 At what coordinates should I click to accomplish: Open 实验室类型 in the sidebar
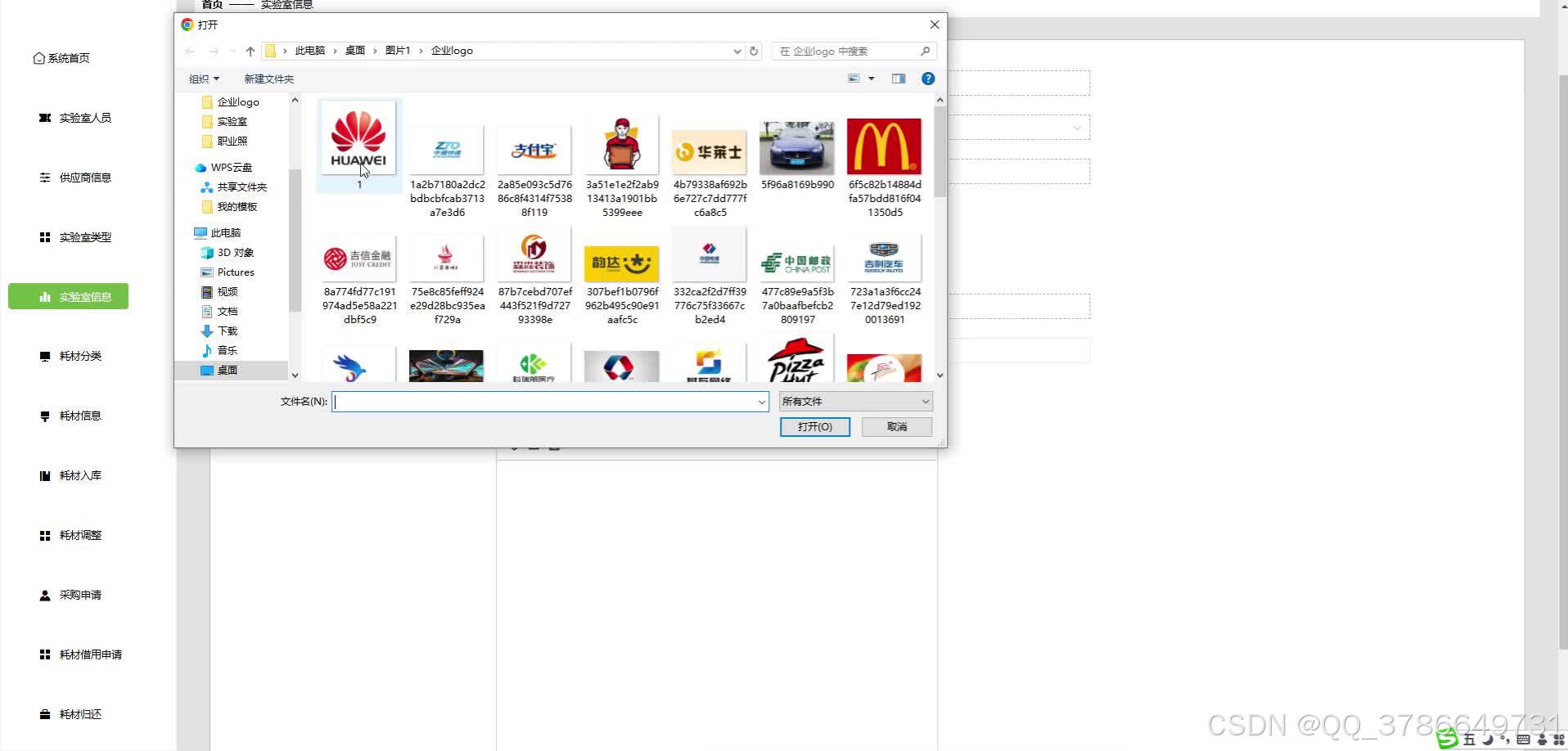click(x=75, y=237)
